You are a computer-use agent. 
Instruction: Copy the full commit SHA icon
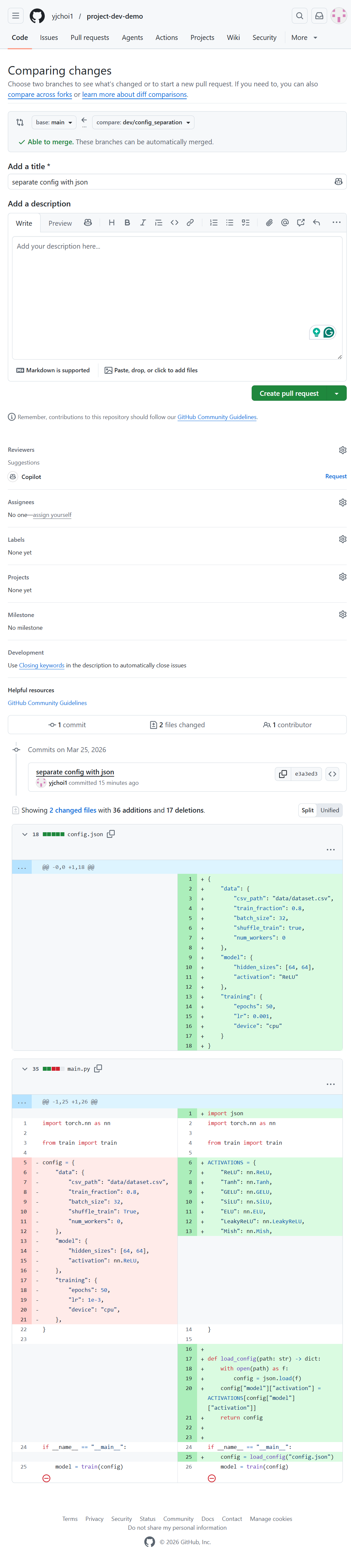coord(283,774)
